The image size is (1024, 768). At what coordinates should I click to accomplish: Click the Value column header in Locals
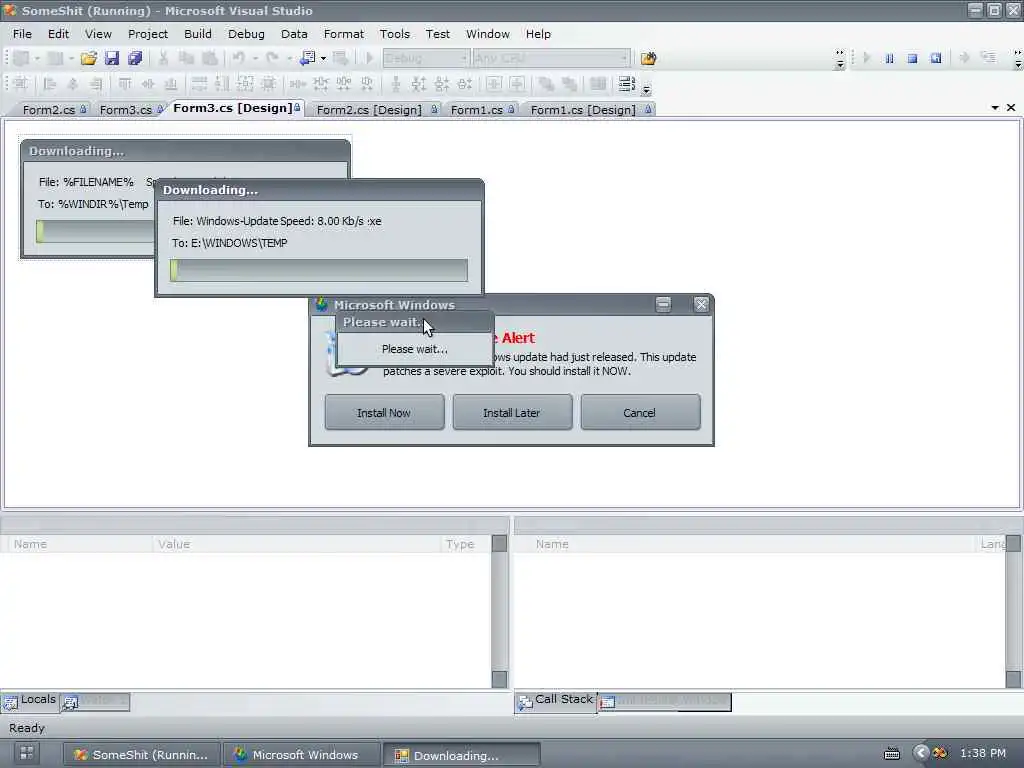(x=296, y=544)
